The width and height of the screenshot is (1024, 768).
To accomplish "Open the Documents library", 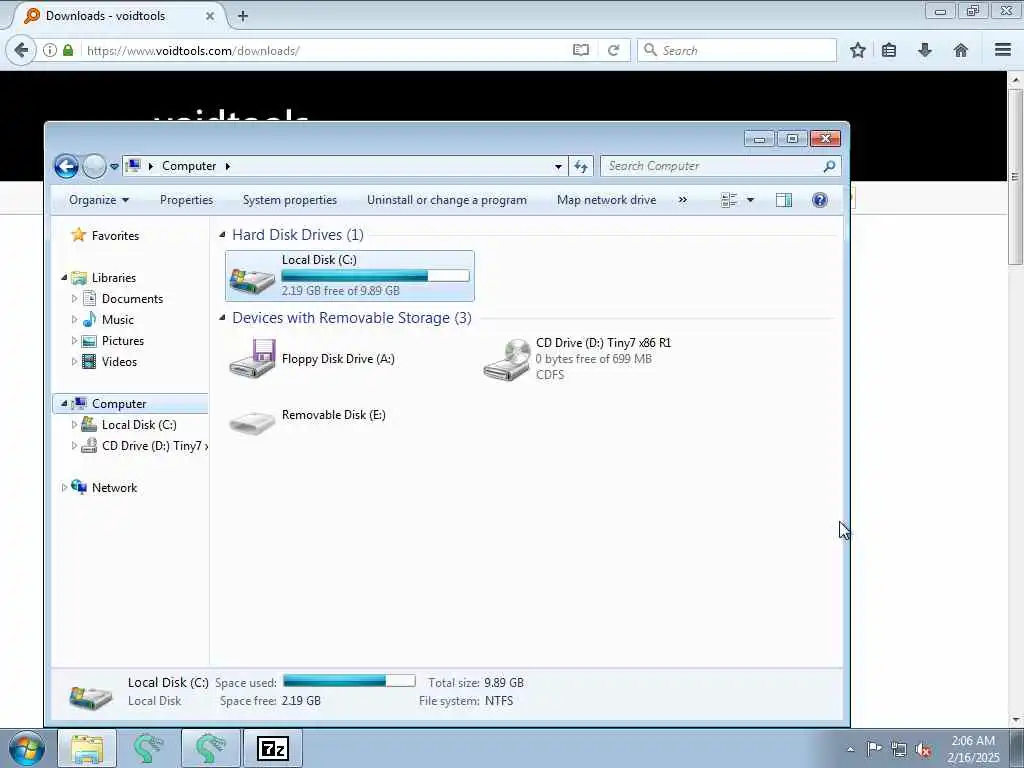I will pyautogui.click(x=132, y=298).
